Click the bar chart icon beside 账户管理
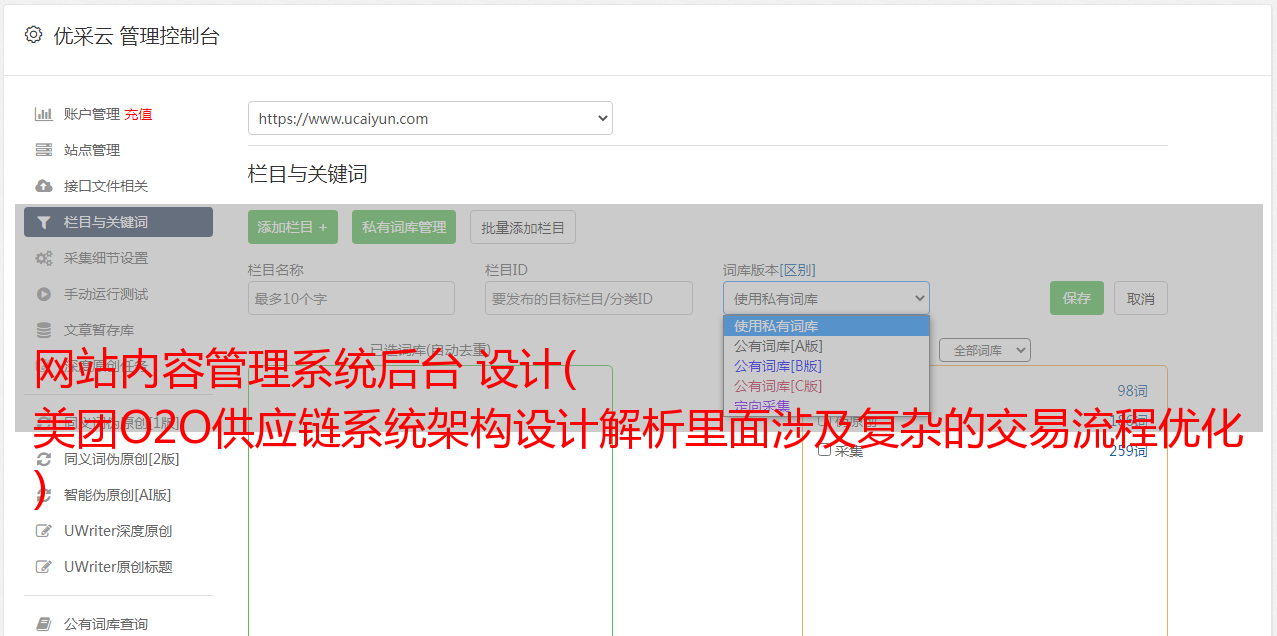 pyautogui.click(x=44, y=114)
